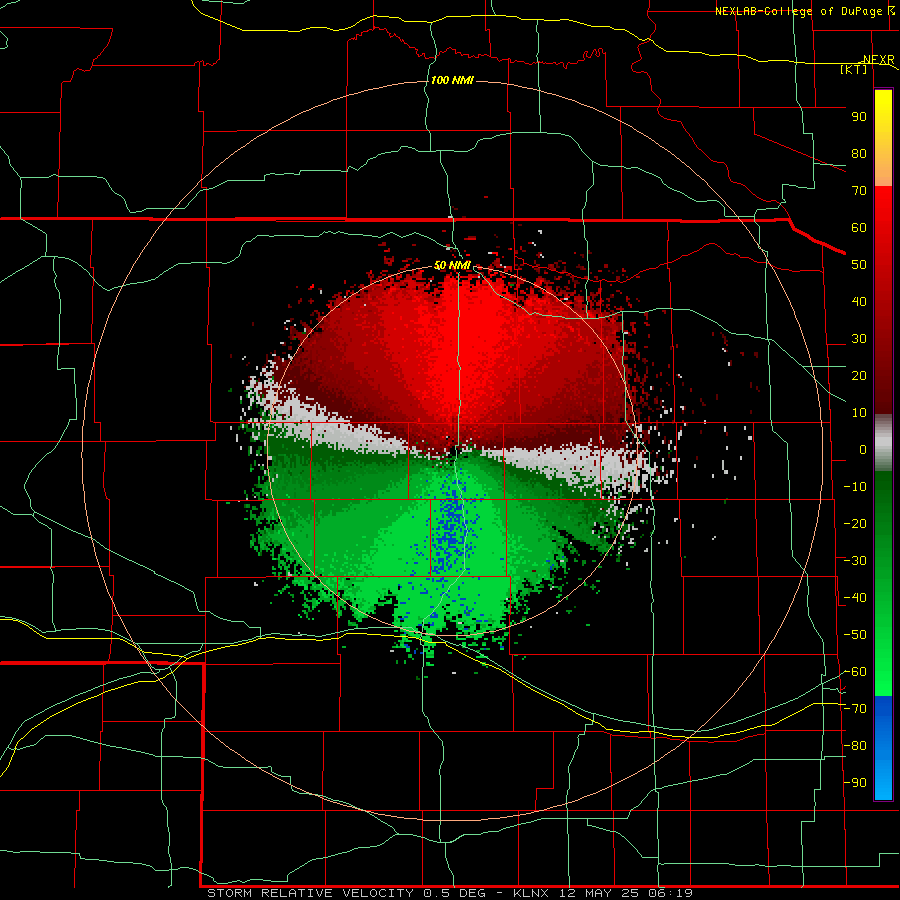
Task: Click the "-40" legend value
Action: point(855,598)
